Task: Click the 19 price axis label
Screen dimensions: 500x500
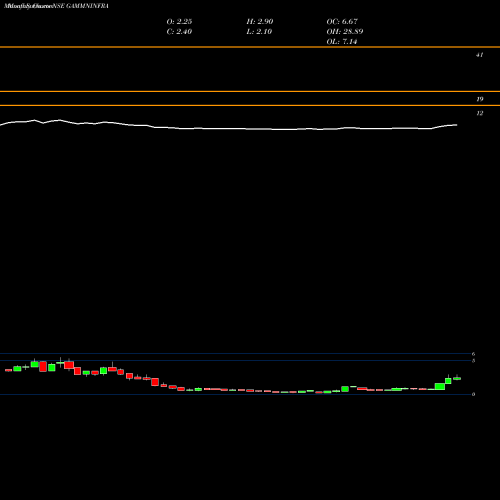Action: pos(479,99)
